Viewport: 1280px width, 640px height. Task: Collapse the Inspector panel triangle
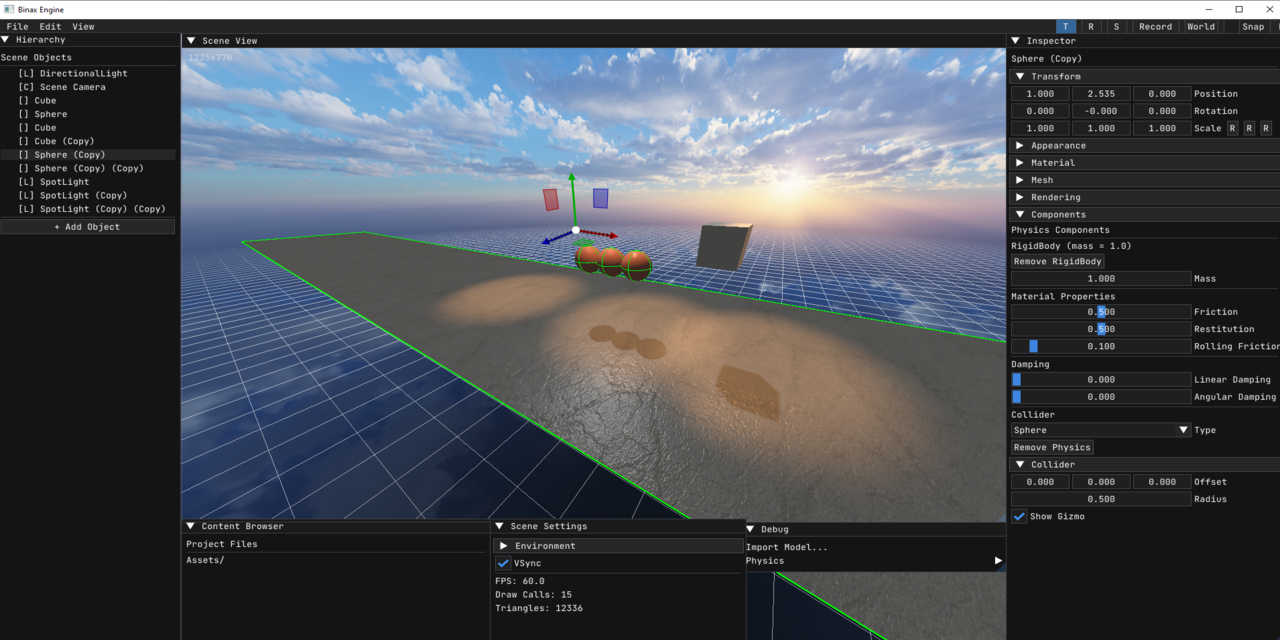(1016, 41)
